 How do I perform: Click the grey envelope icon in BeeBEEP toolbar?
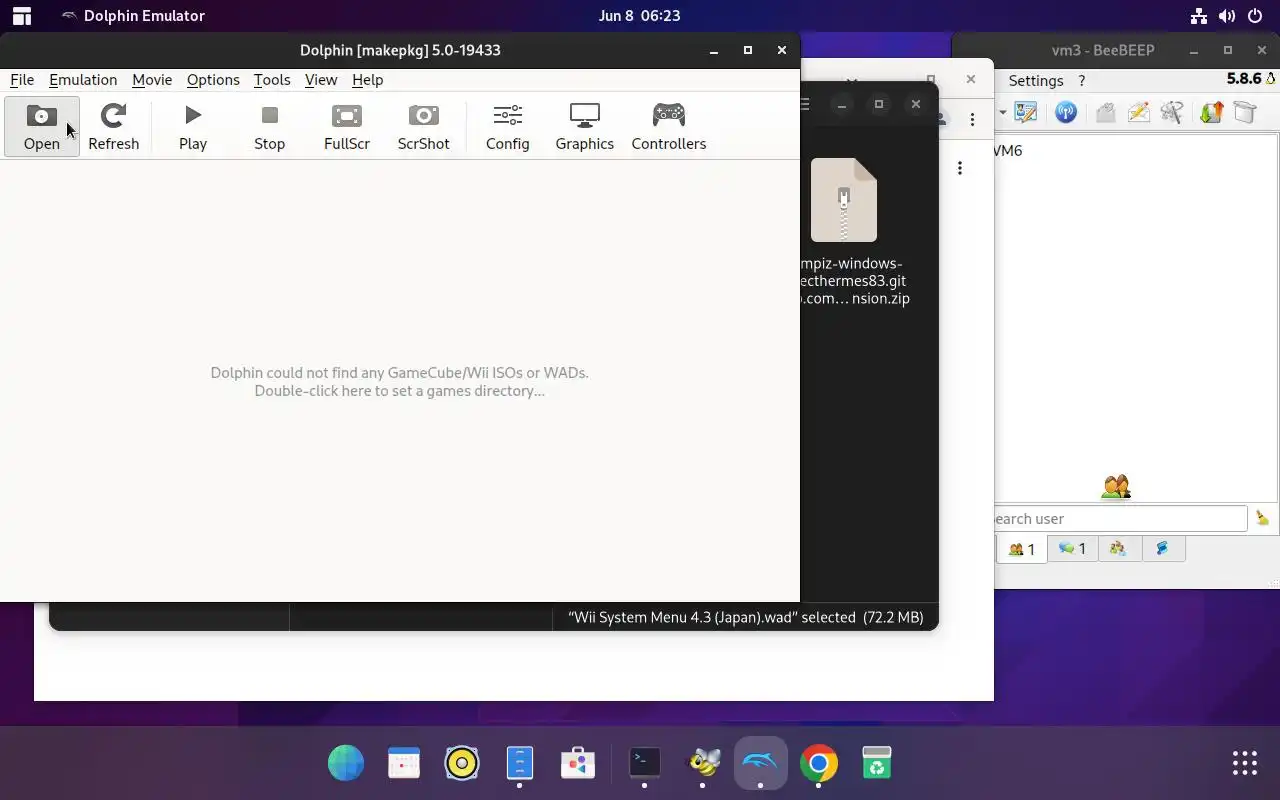(x=1105, y=113)
